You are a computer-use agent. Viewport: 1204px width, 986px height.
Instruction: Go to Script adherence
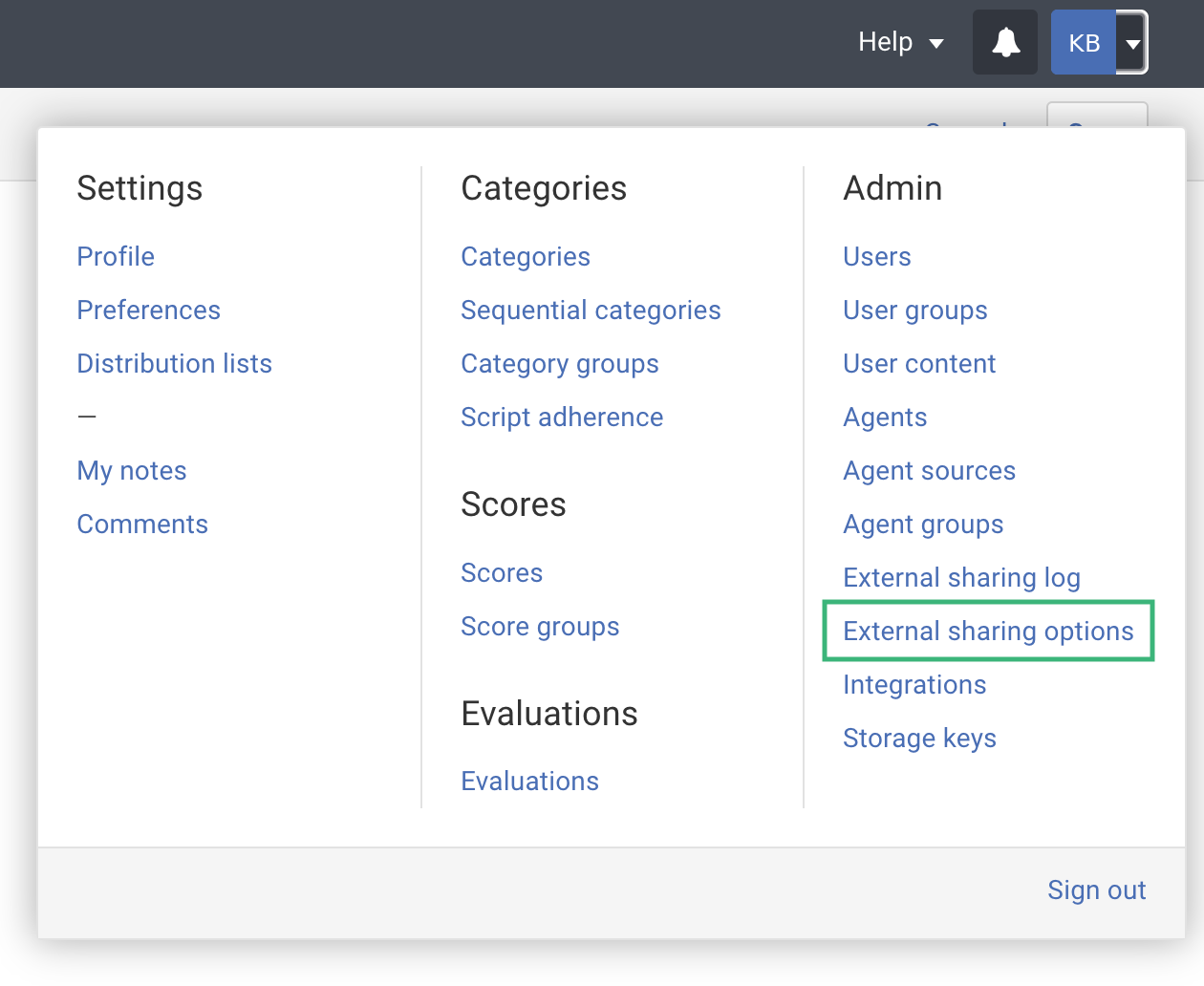(562, 418)
